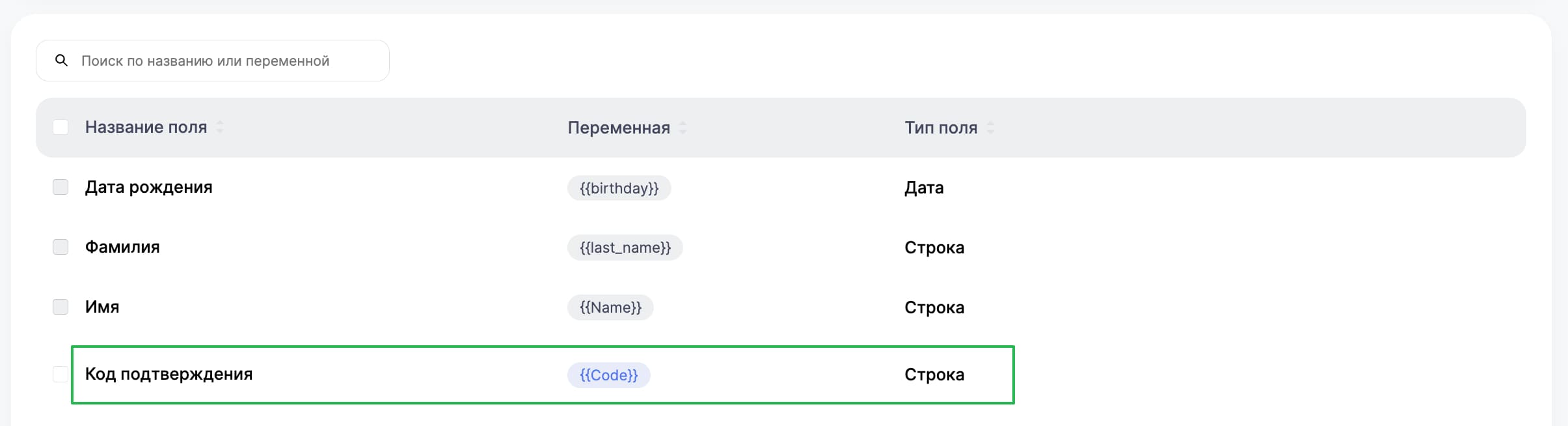This screenshot has width=1568, height=426.
Task: Open the Код подтверждения field entry
Action: [169, 375]
